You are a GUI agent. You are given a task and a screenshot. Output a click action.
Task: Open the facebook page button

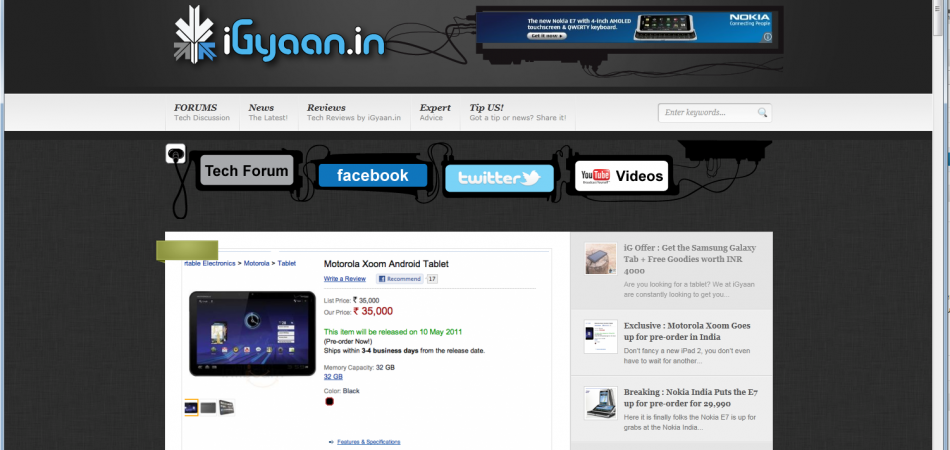(372, 176)
